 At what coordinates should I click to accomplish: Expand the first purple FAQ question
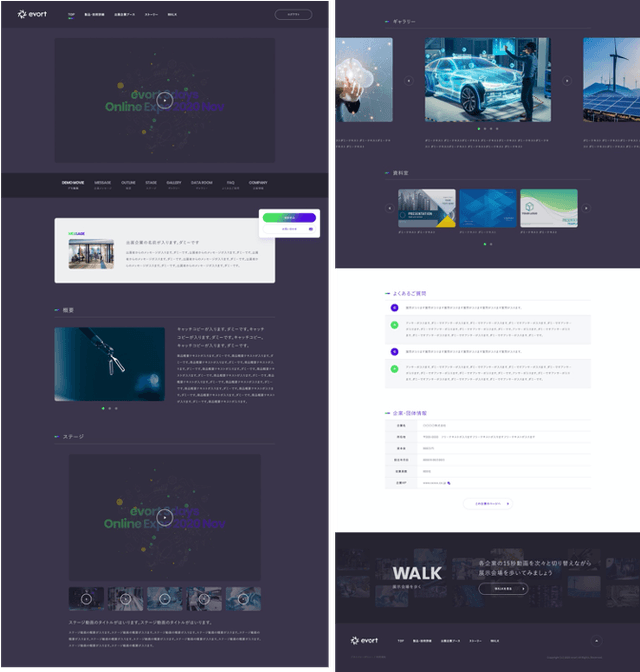[x=394, y=307]
